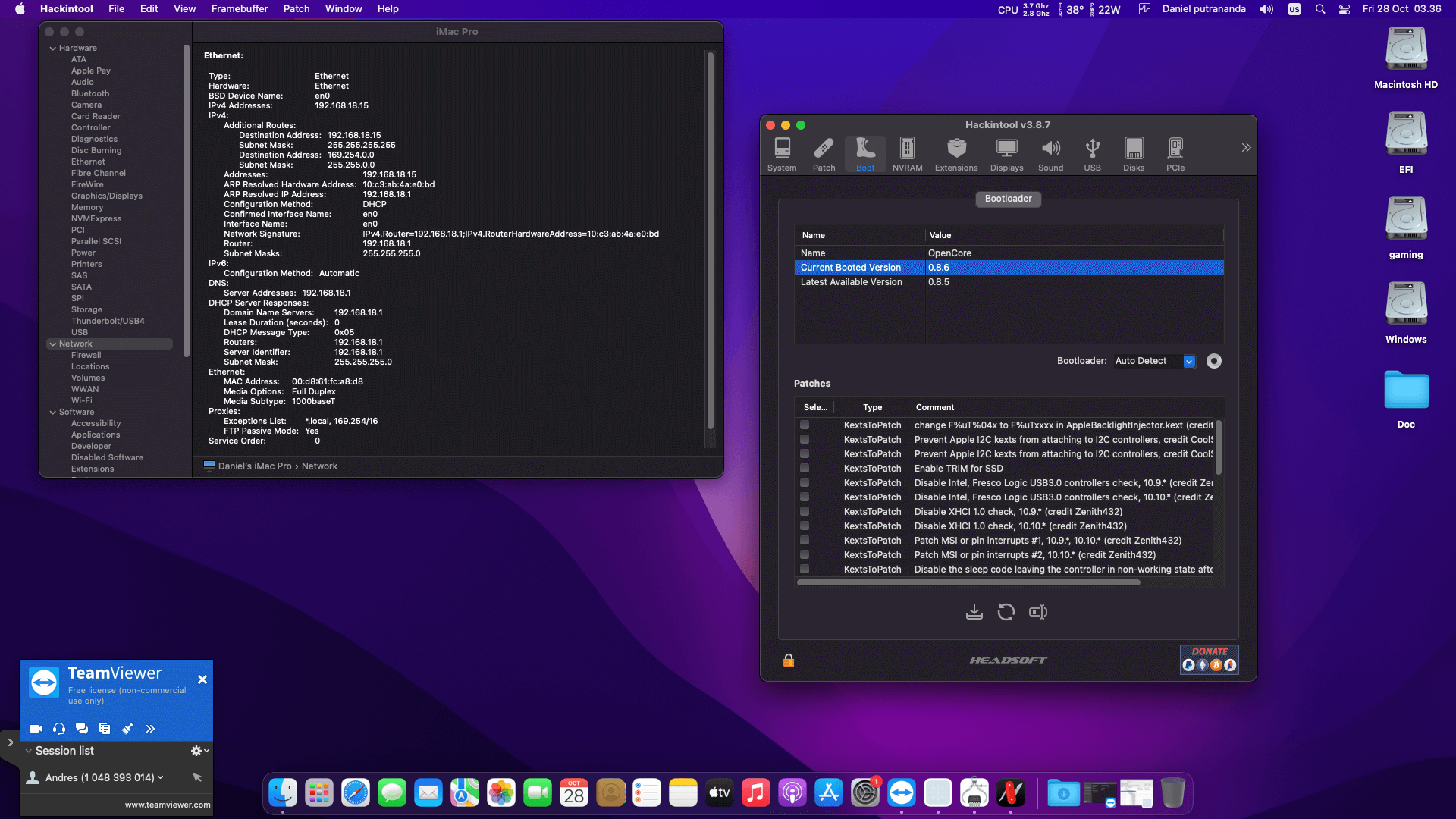The height and width of the screenshot is (819, 1456).
Task: Enable the Disable XHCI 1.0 check 10.9 patch
Action: (805, 512)
